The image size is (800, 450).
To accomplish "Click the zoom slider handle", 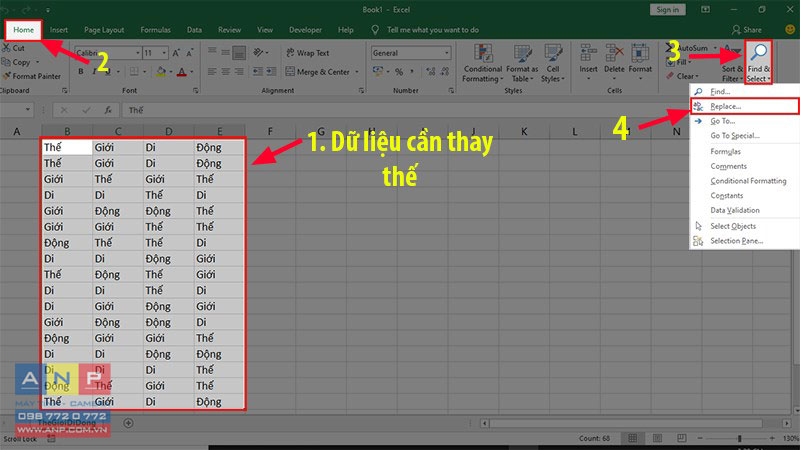I will (739, 438).
